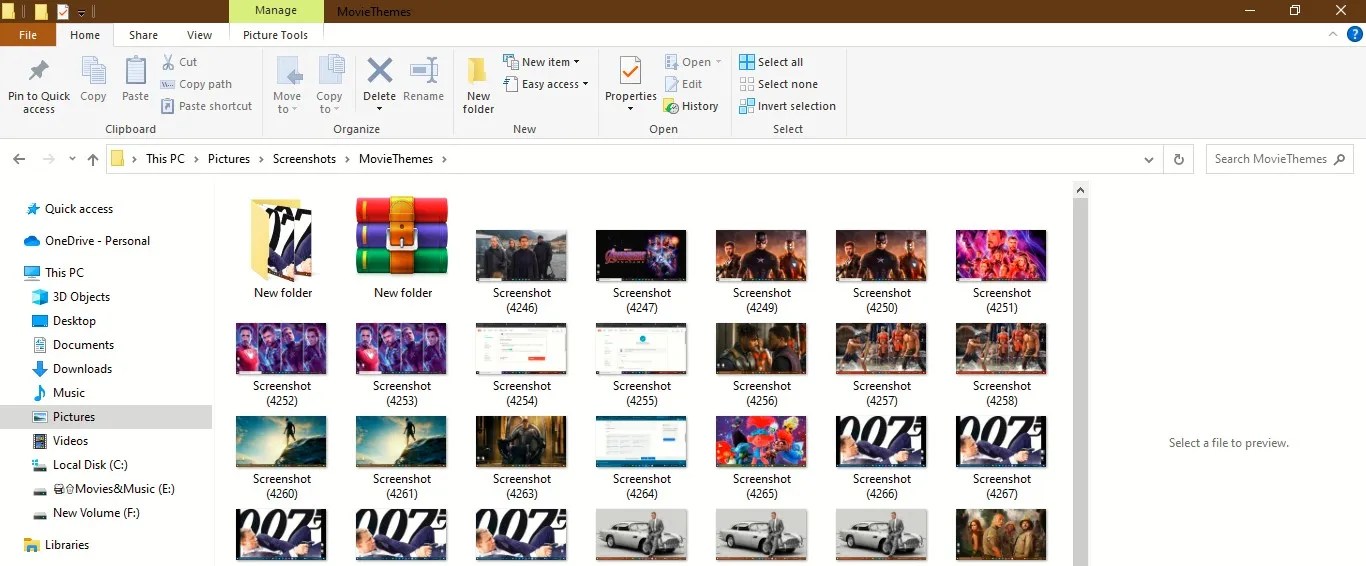Click the History command
The width and height of the screenshot is (1366, 566).
pos(692,106)
